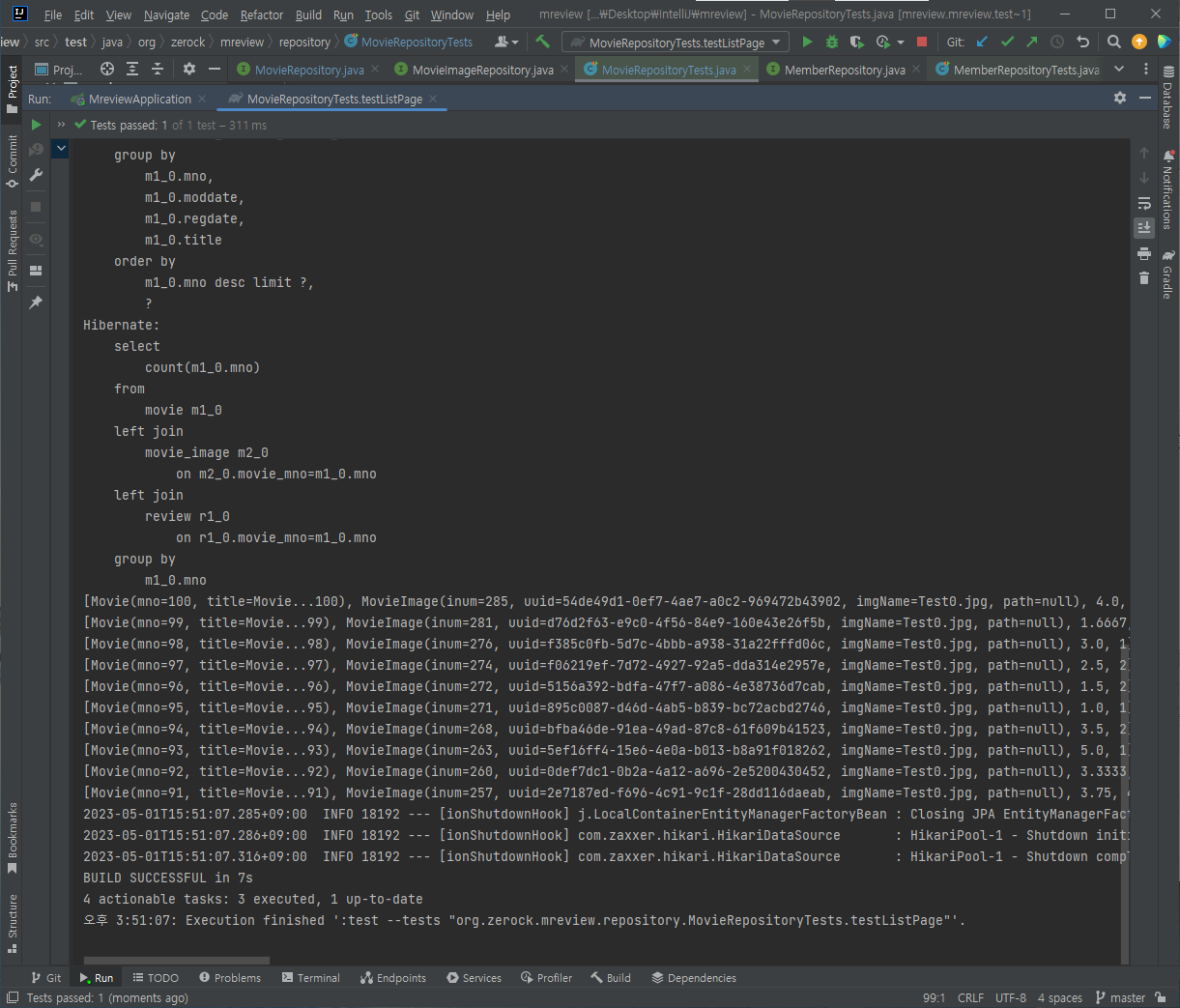Open Project panel gear options
This screenshot has width=1180, height=1008.
[x=189, y=69]
